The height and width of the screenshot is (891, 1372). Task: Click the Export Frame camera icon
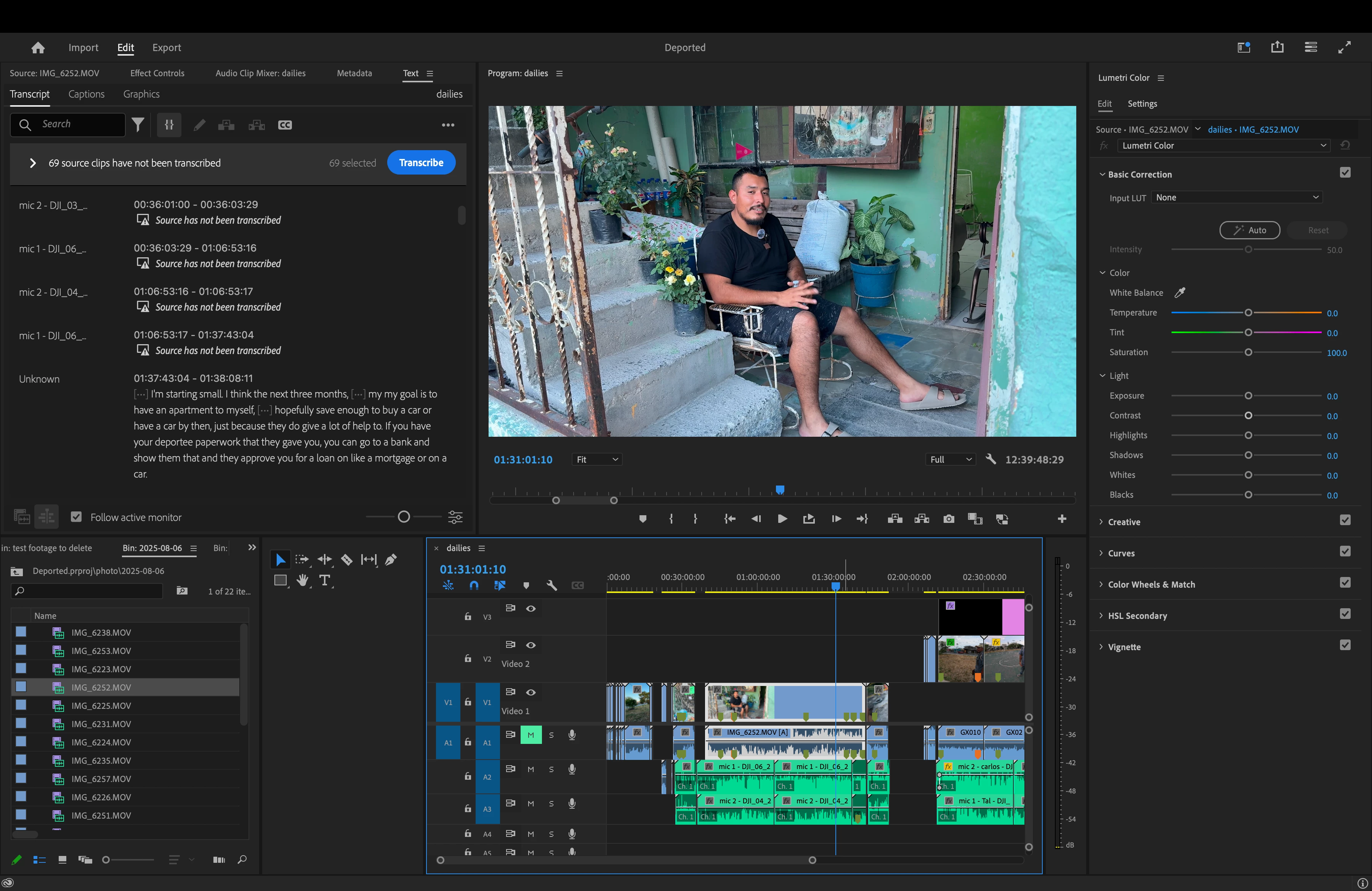(948, 519)
